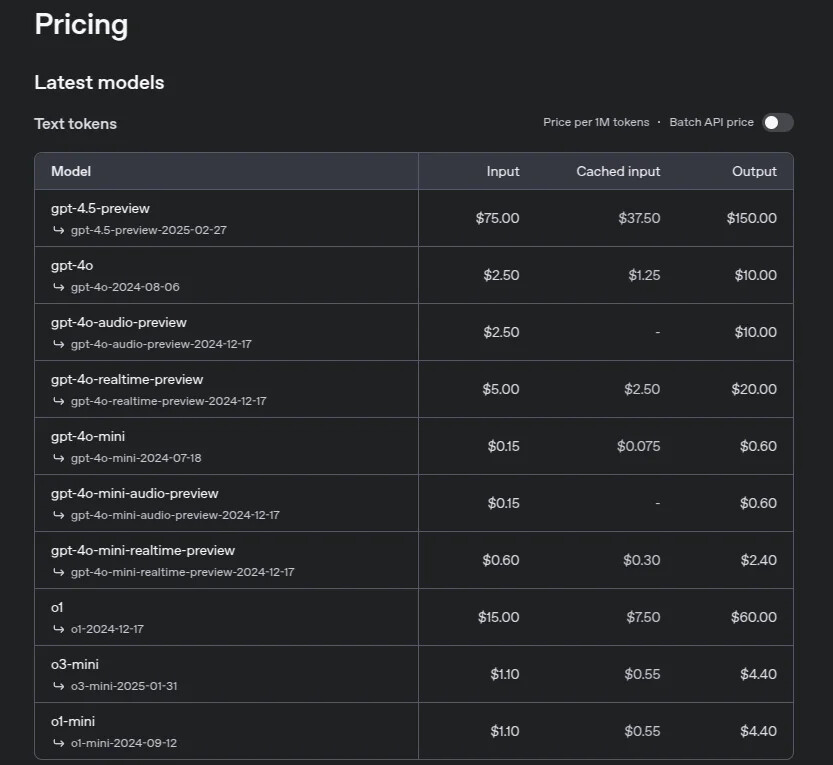The width and height of the screenshot is (833, 765).
Task: Click the arrow icon beside gpt-4o-mini-2024-07-18
Action: click(58, 458)
